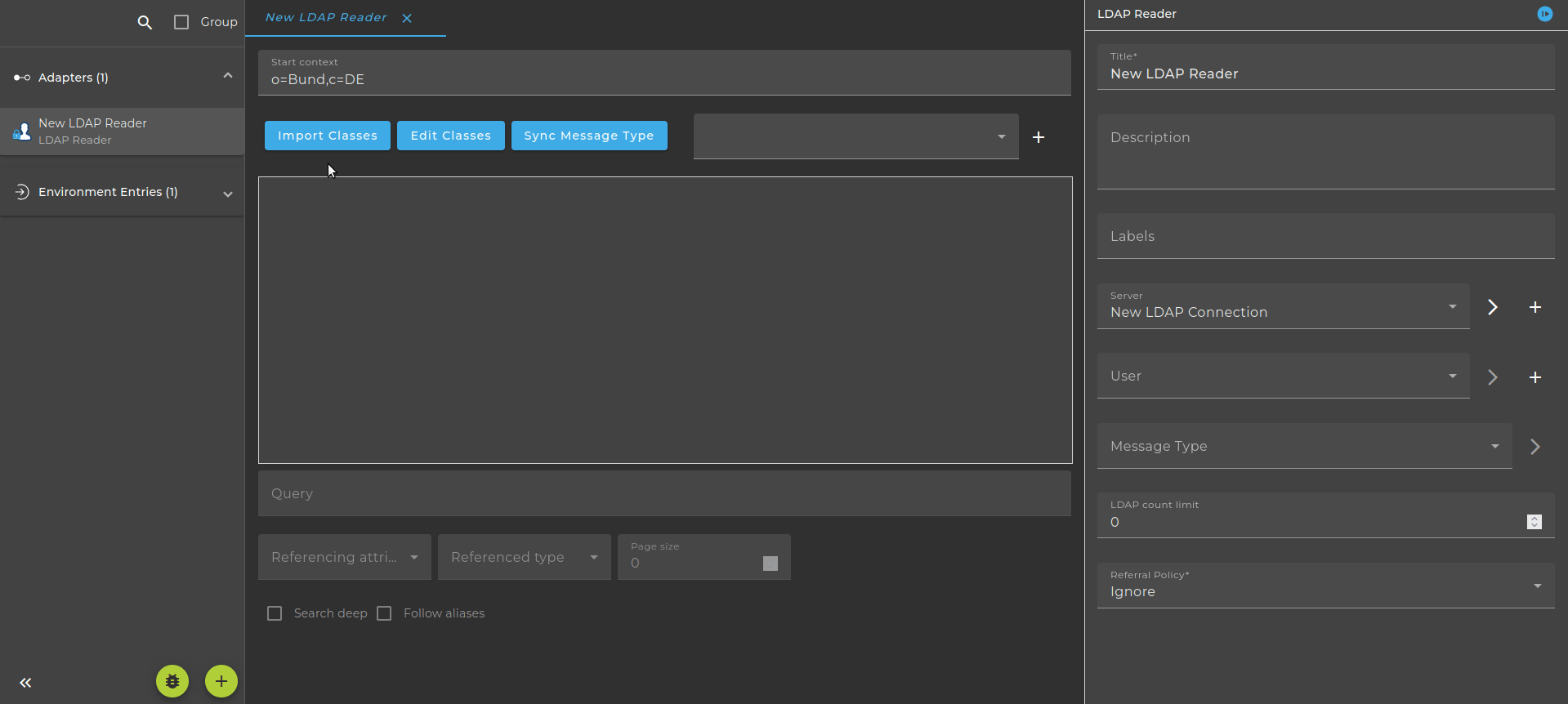The height and width of the screenshot is (704, 1568).
Task: Open the Server dropdown
Action: 1283,306
